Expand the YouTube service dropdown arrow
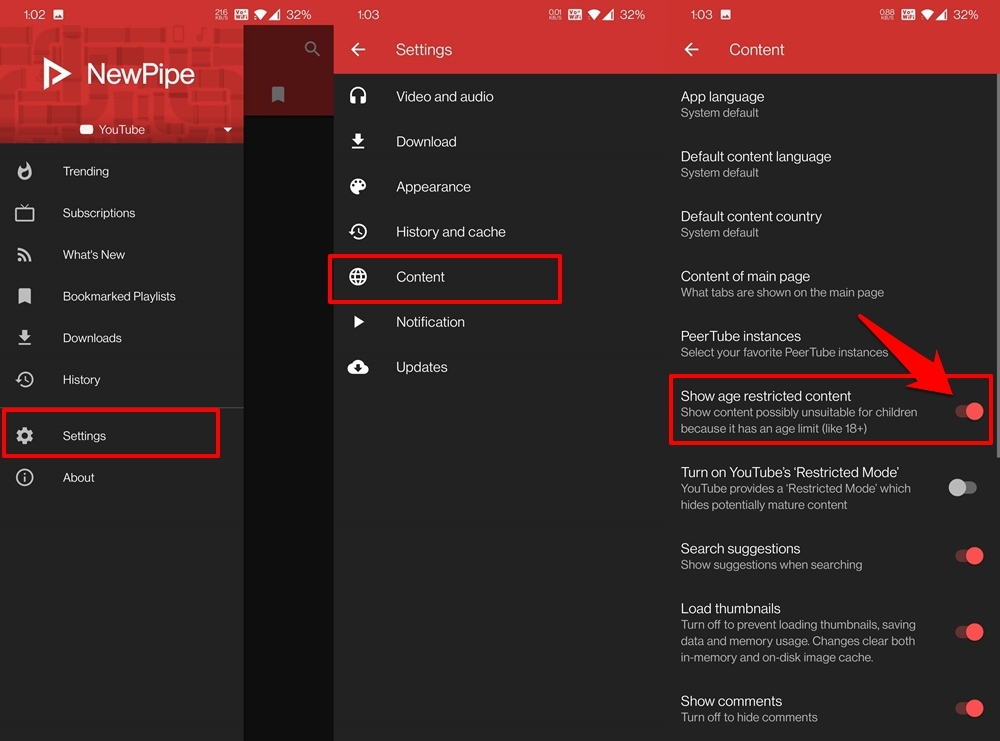The width and height of the screenshot is (1000, 741). pos(228,129)
